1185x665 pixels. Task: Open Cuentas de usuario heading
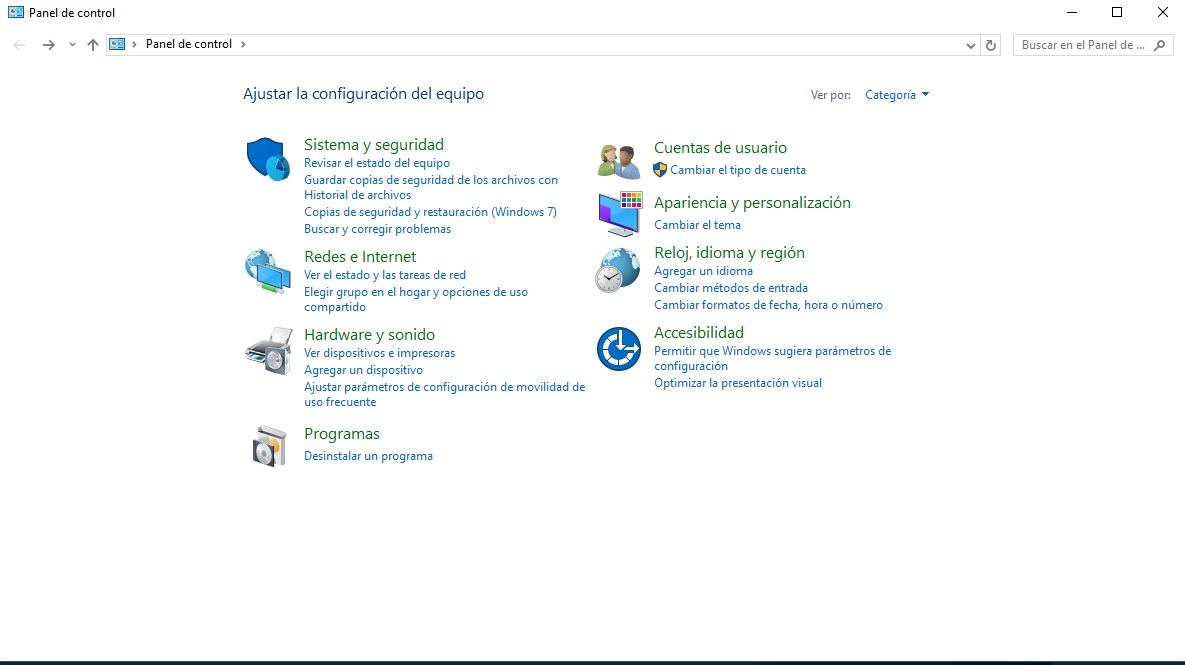coord(720,147)
